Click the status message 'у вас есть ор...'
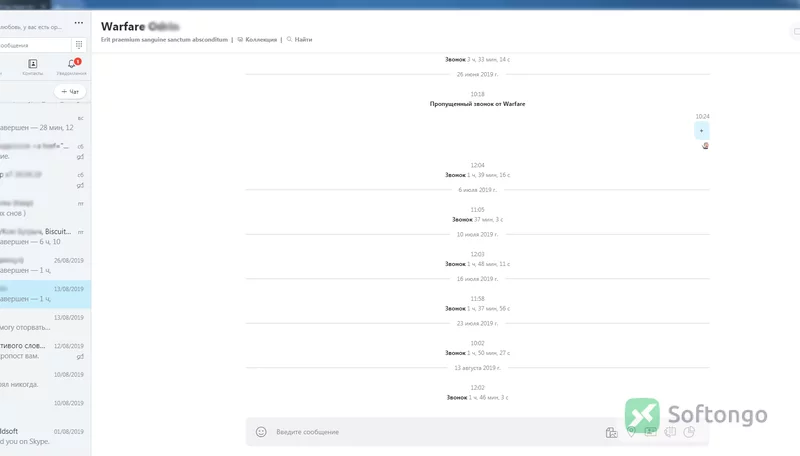The width and height of the screenshot is (800, 456). tap(31, 27)
